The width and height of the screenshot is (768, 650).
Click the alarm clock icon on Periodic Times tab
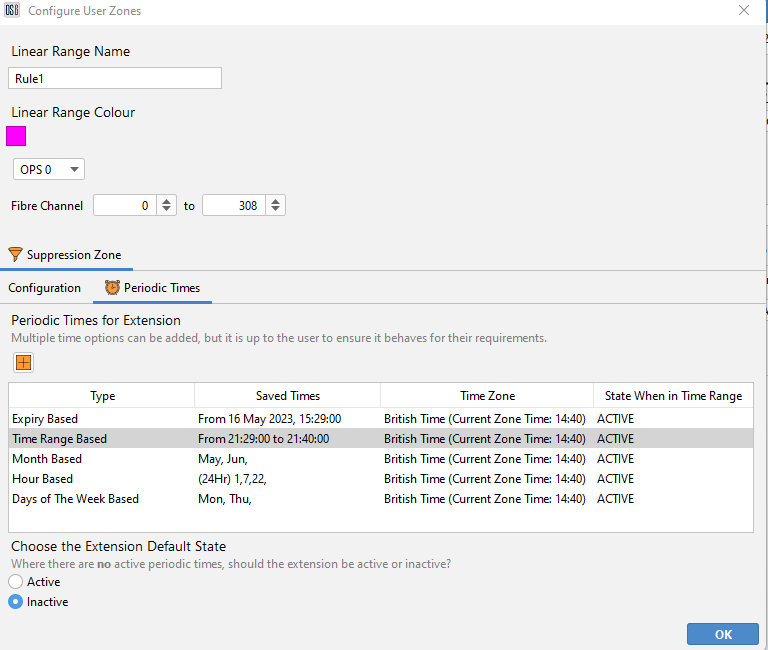[112, 288]
